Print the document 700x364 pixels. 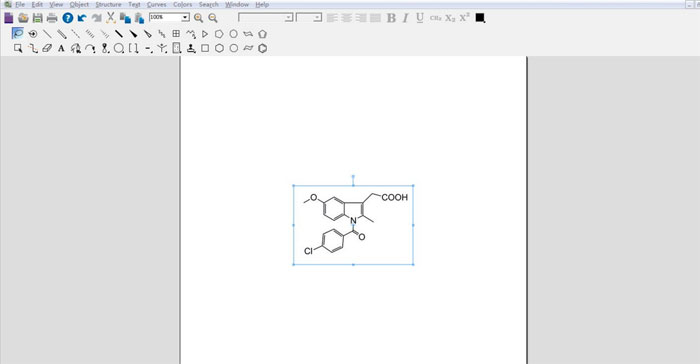[52, 18]
